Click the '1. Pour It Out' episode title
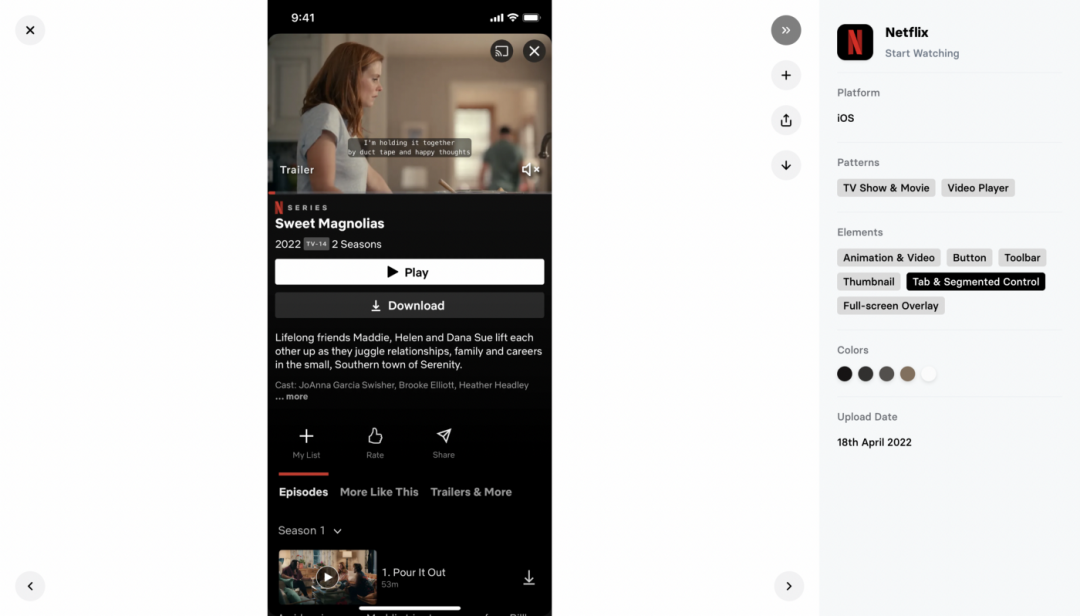Viewport: 1080px width, 616px height. (x=413, y=573)
